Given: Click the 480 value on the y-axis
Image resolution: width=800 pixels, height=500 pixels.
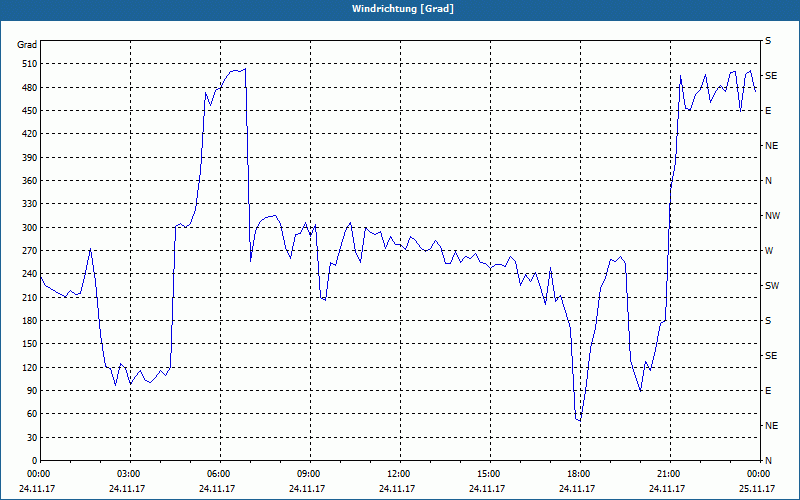Looking at the screenshot, I should (30, 88).
